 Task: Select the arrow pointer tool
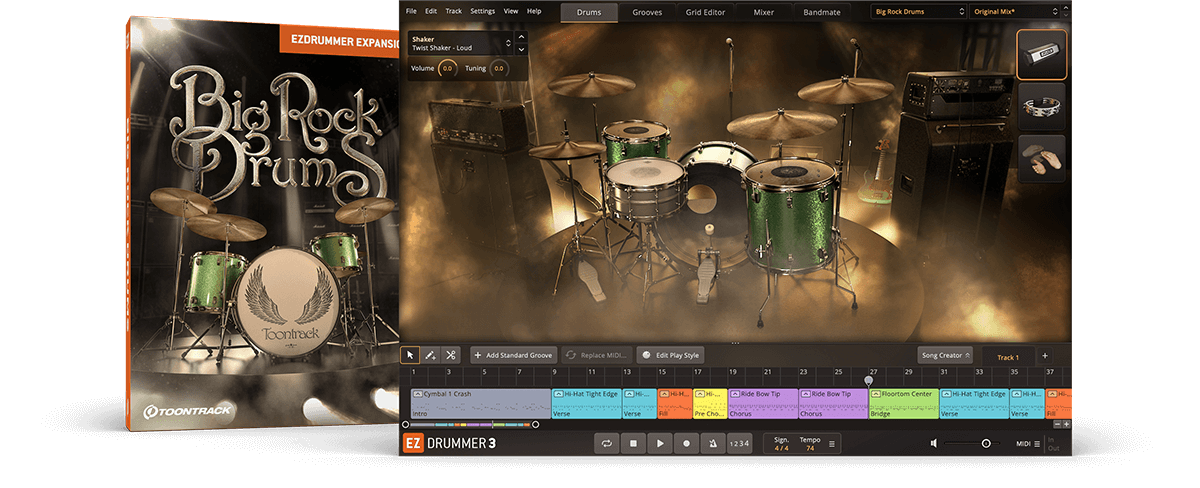(410, 355)
